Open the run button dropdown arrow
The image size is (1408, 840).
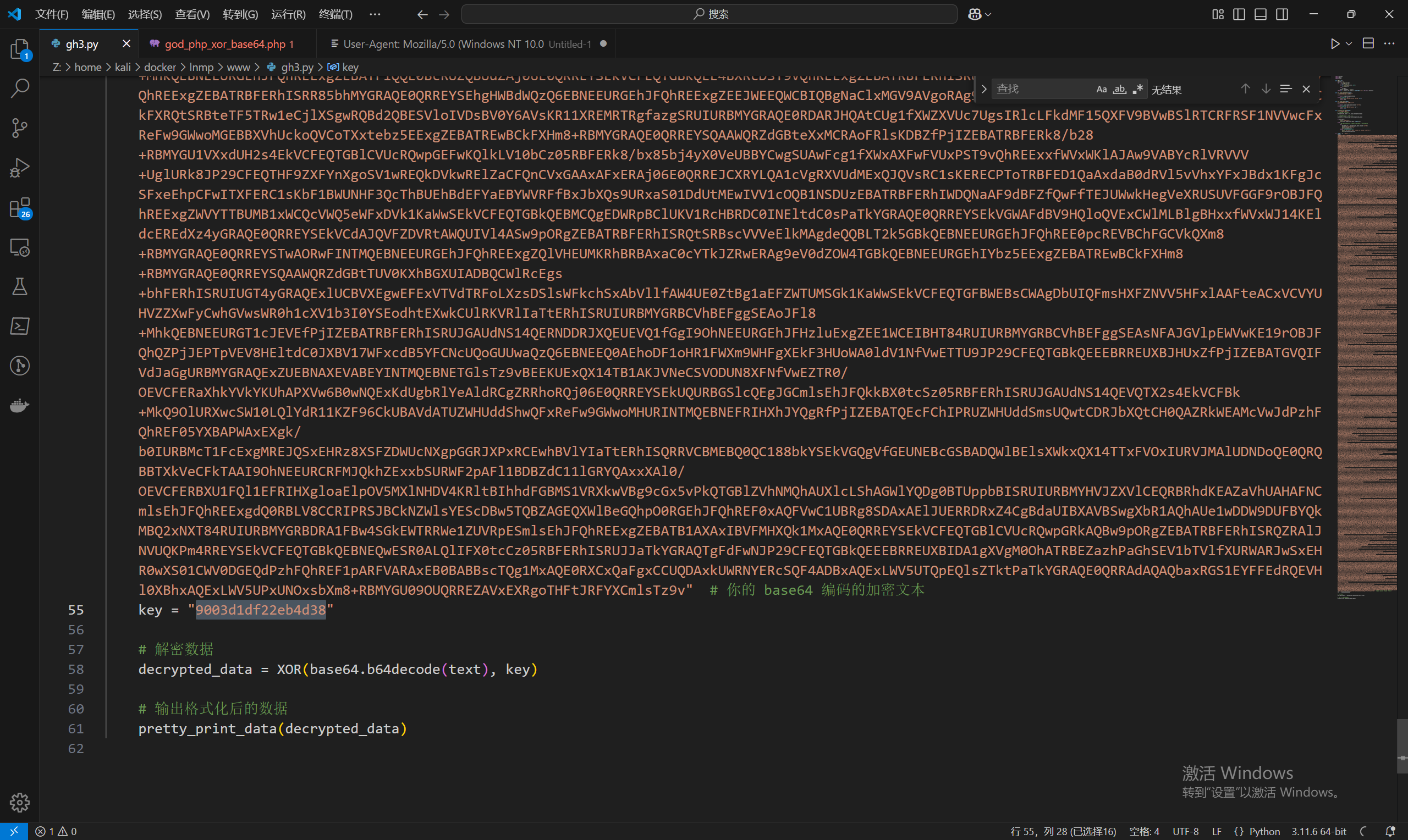tap(1349, 43)
